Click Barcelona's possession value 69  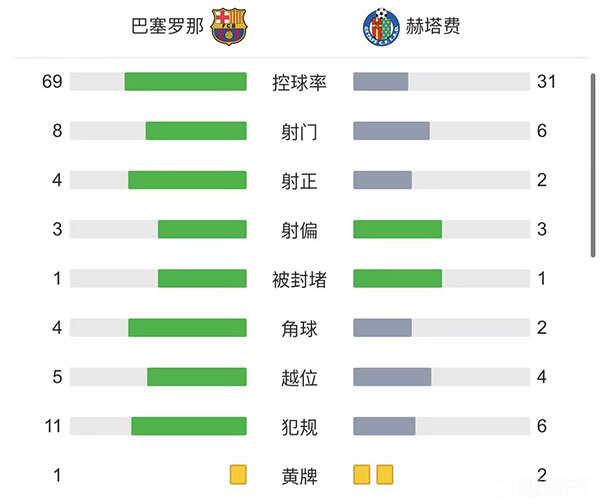coord(53,82)
